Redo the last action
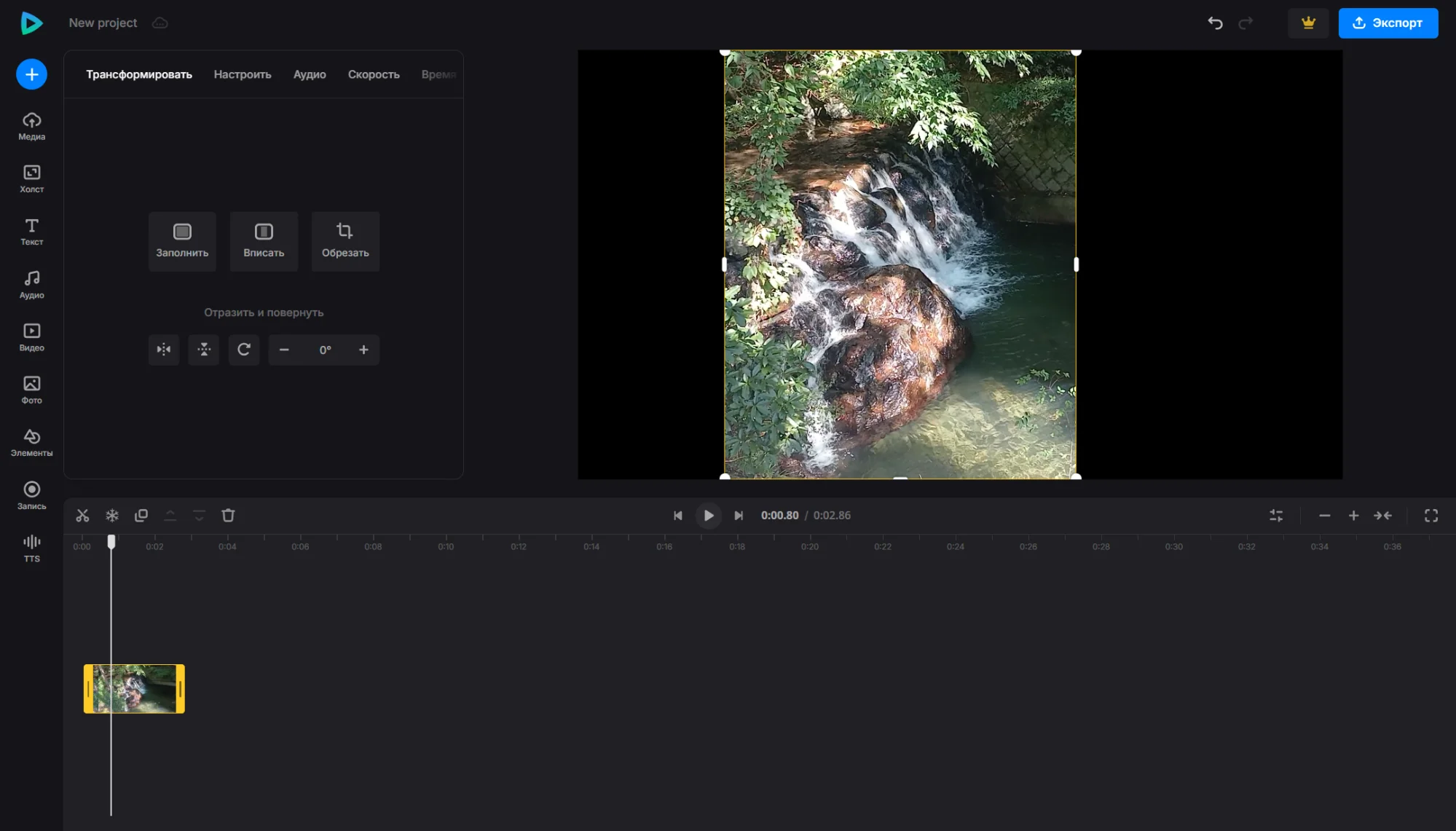 pos(1246,23)
